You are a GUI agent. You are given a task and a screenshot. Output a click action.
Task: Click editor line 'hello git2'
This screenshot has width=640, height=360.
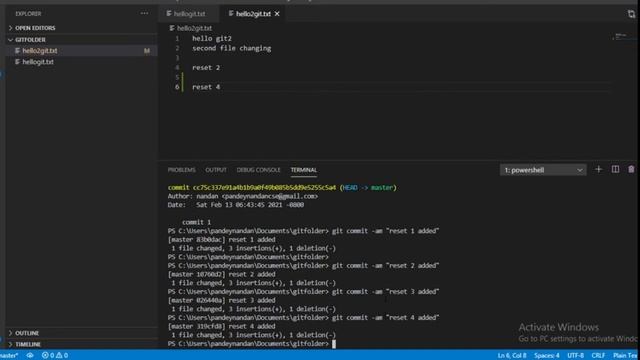(212, 38)
